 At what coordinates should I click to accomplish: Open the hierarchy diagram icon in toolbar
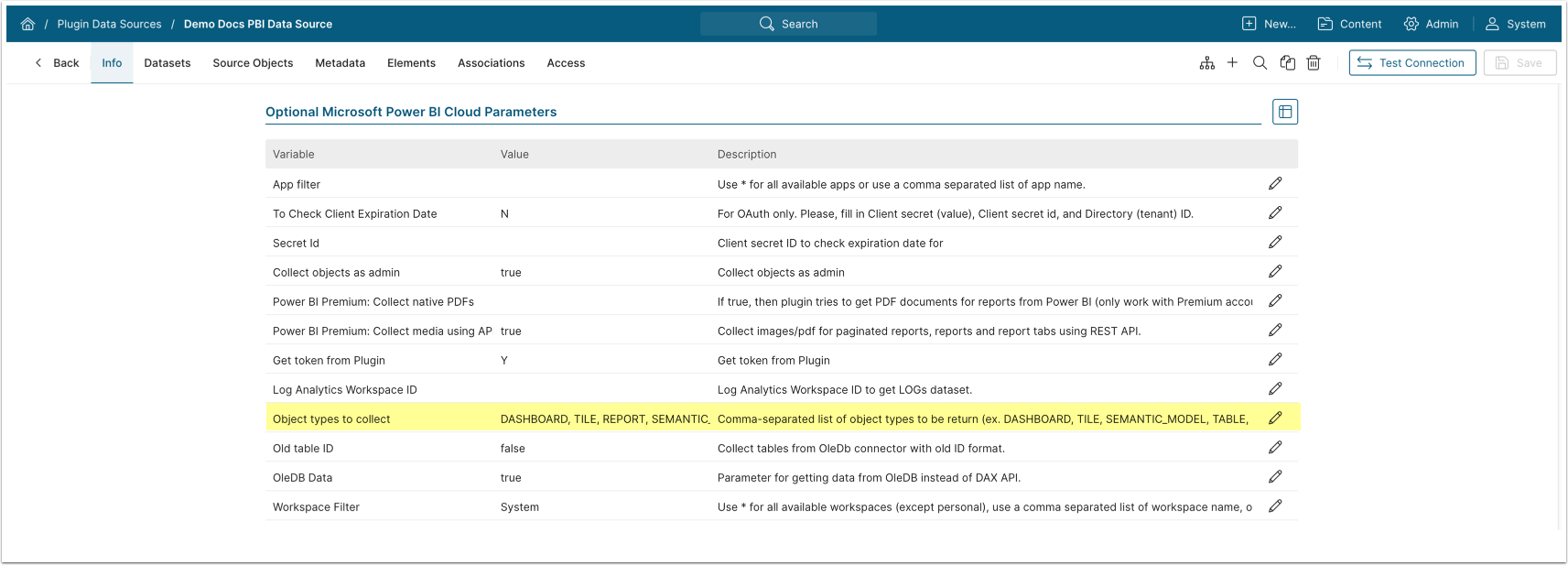click(x=1206, y=63)
